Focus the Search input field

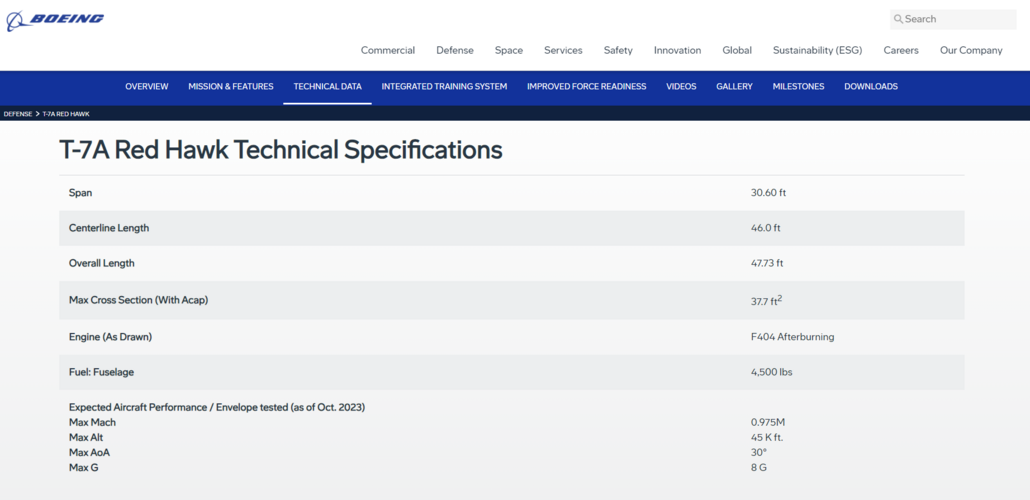click(x=953, y=19)
